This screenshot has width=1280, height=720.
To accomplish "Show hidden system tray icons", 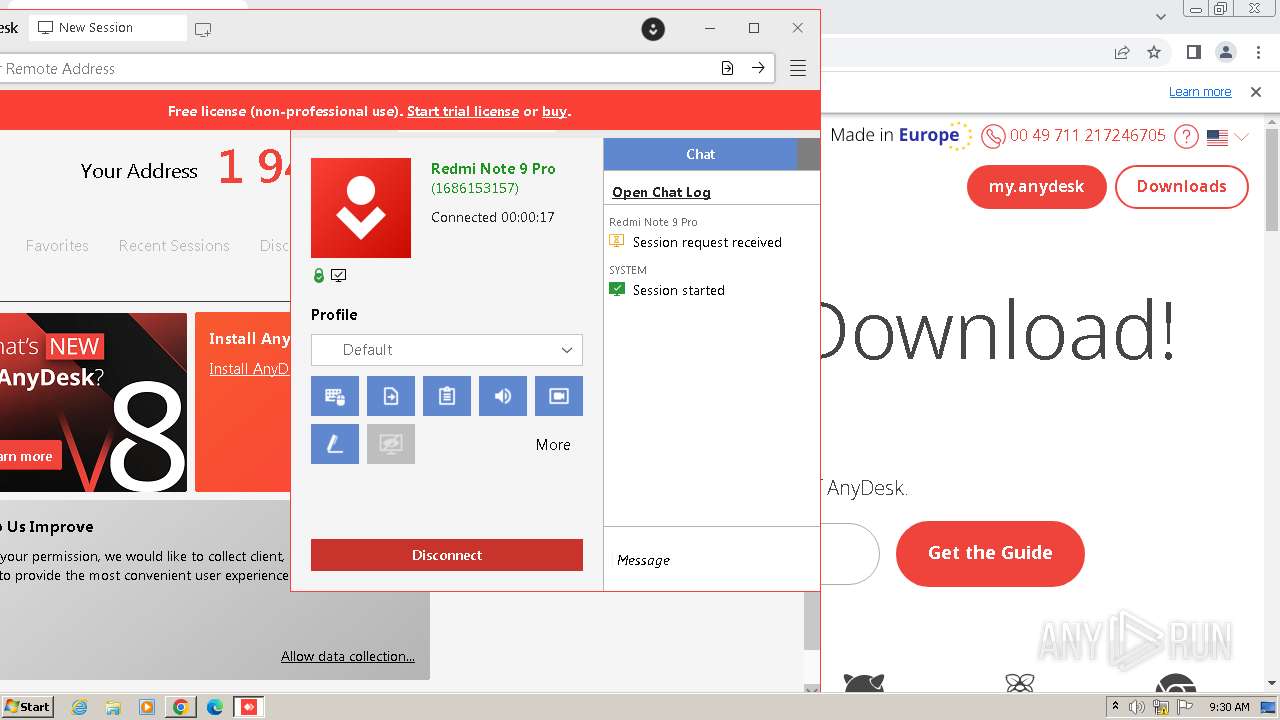I will click(1115, 707).
